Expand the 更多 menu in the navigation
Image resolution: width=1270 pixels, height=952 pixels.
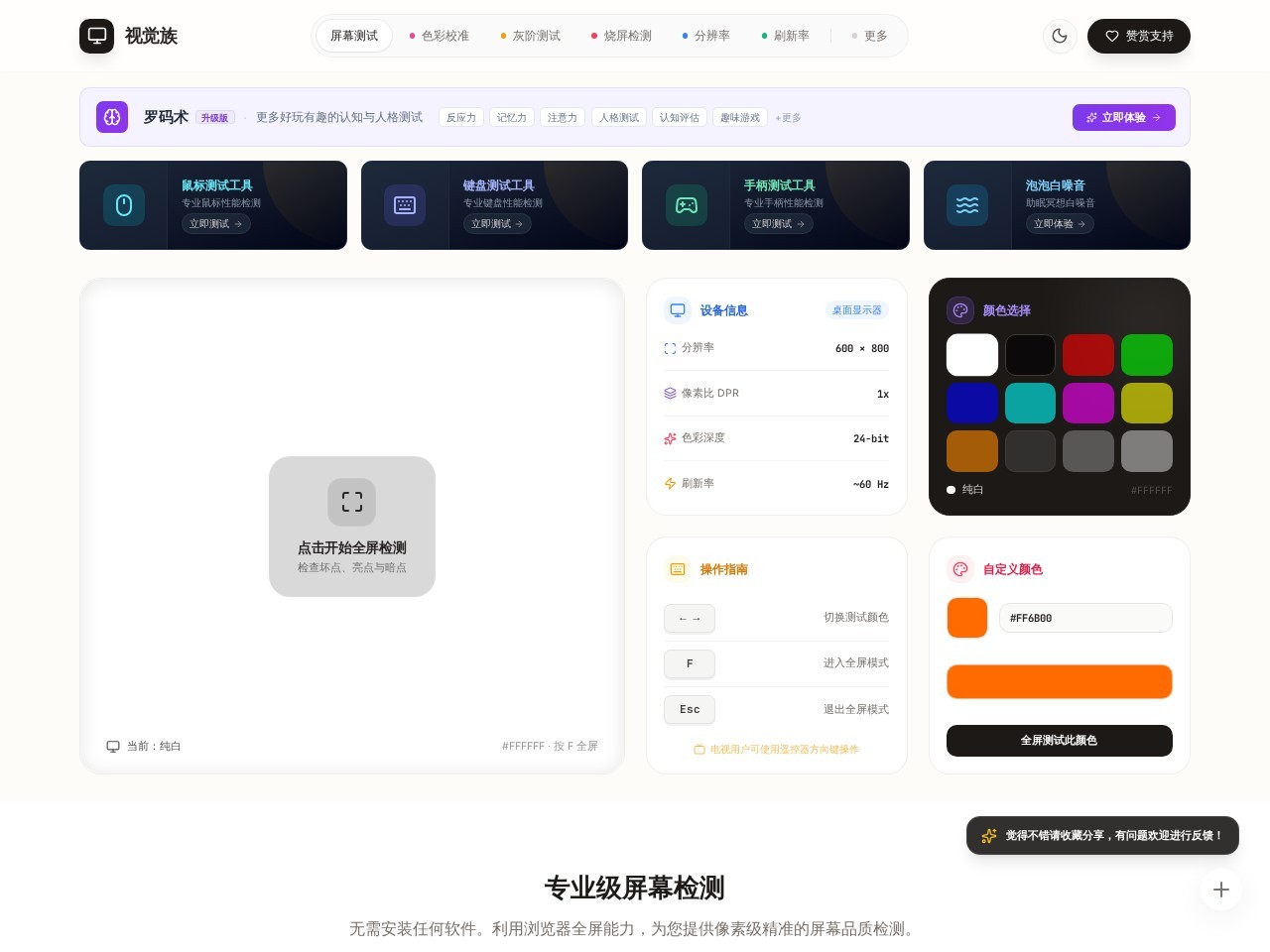pyautogui.click(x=869, y=36)
